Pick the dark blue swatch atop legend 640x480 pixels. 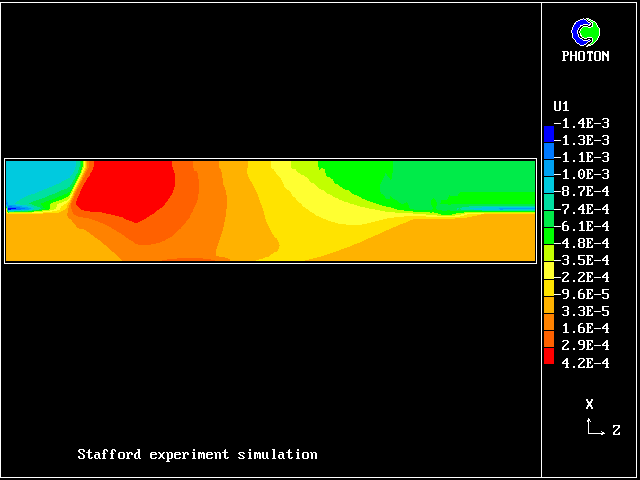pos(548,132)
